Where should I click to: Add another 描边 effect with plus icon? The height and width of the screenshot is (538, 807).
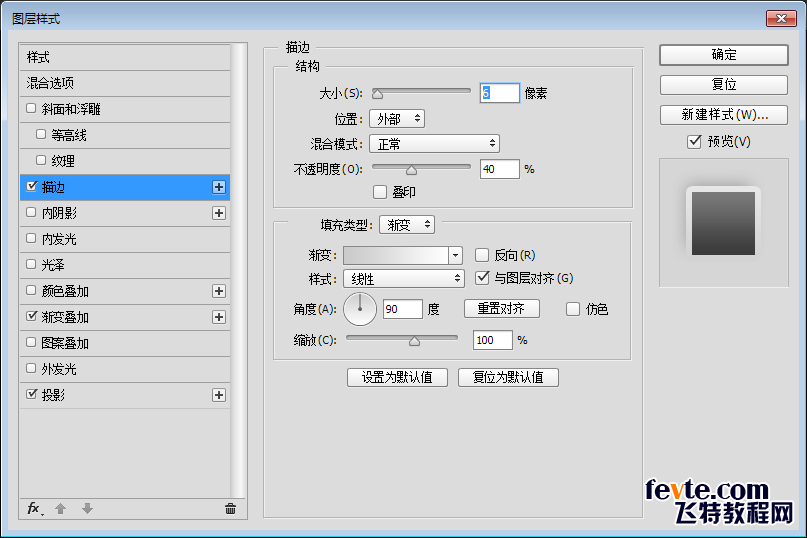click(219, 187)
